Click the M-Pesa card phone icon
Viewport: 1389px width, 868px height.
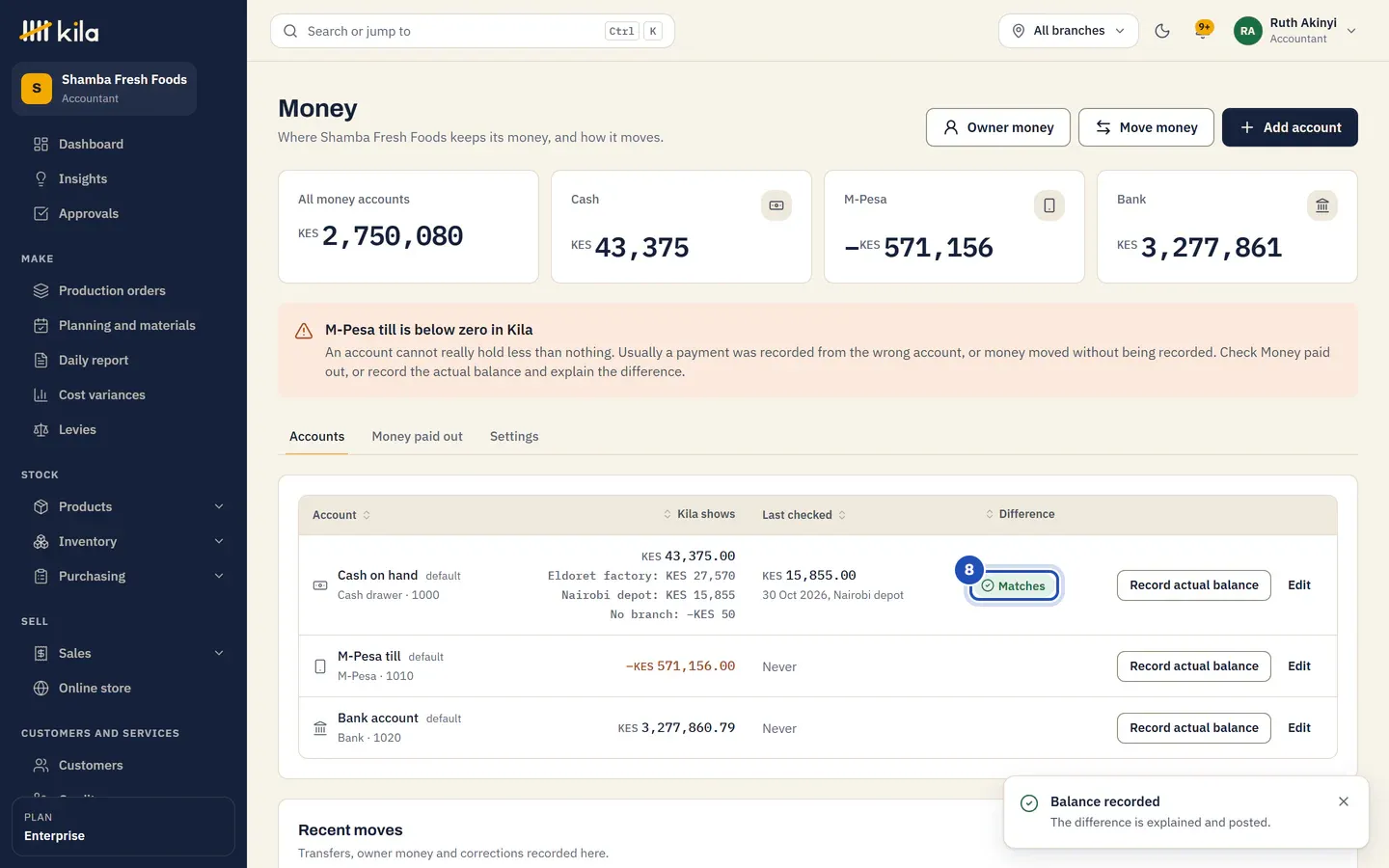(1049, 205)
